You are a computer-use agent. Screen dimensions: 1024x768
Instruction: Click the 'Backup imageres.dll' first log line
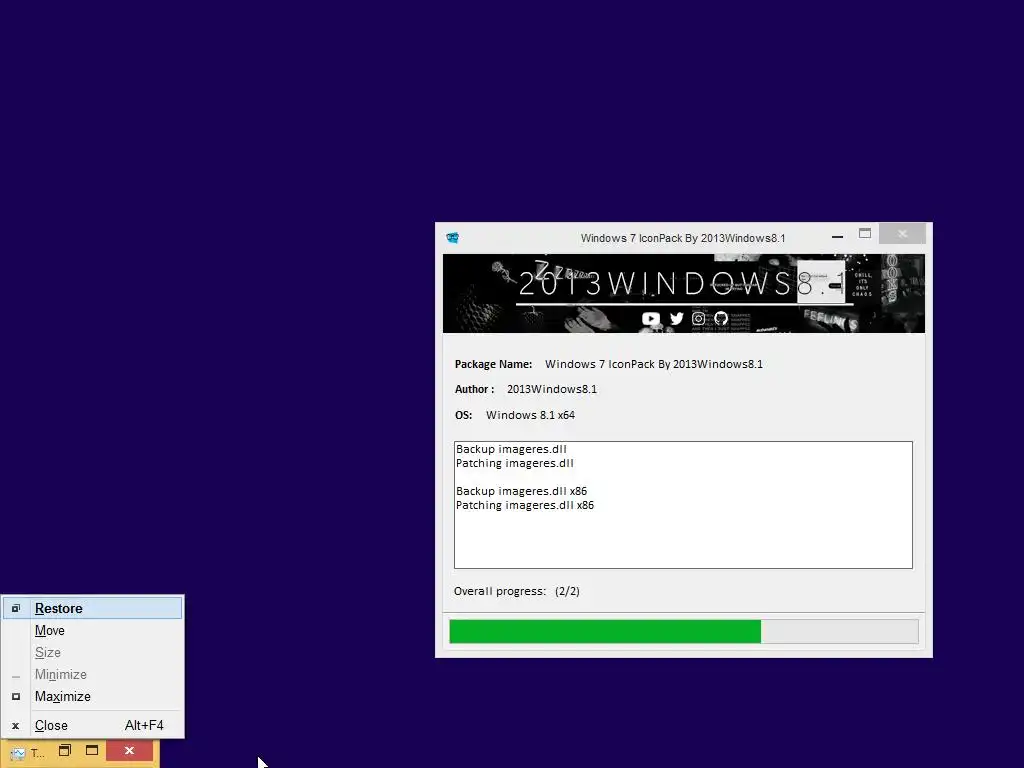(511, 449)
